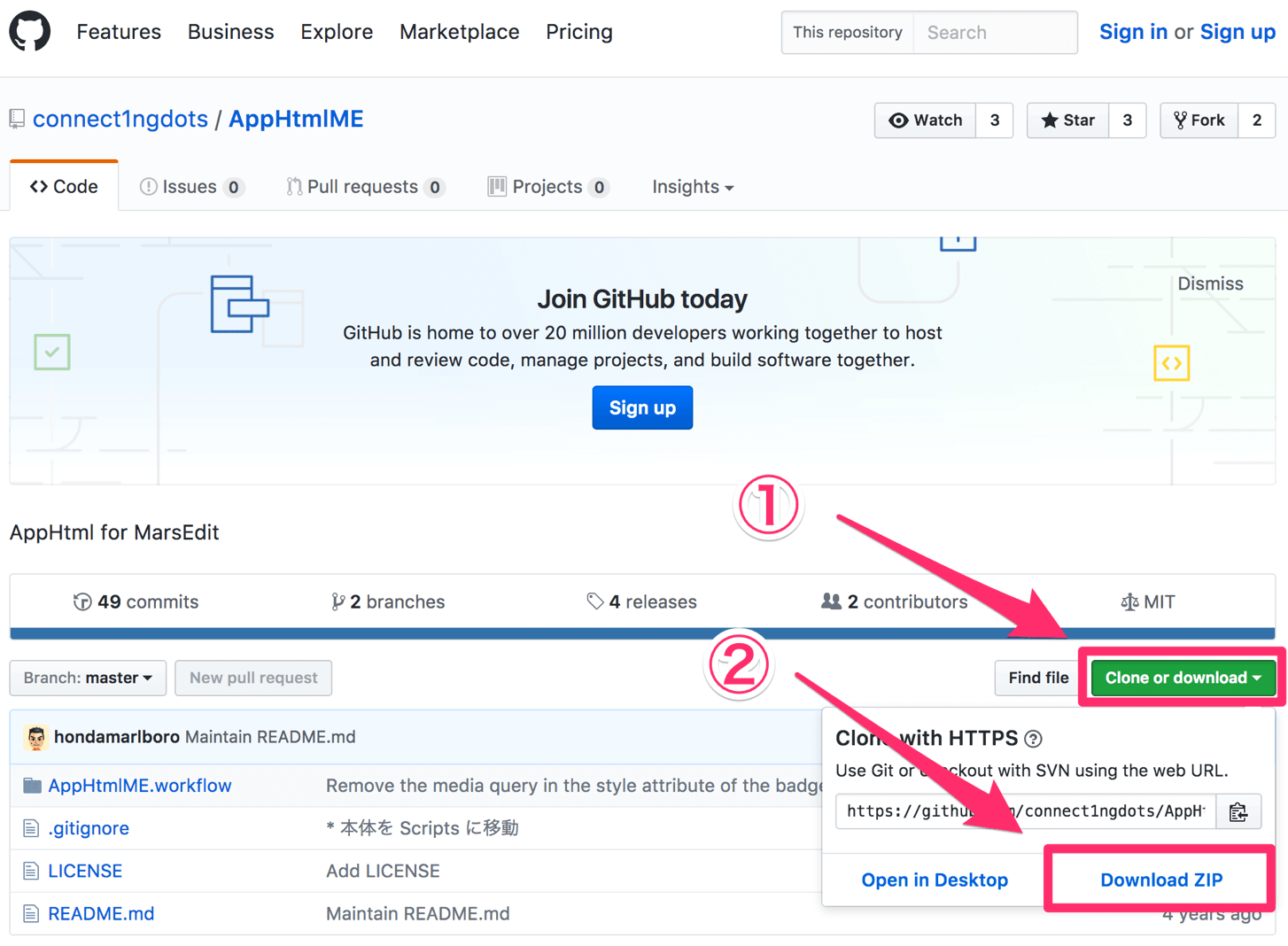Select the Code tab
The height and width of the screenshot is (946, 1288).
pos(64,187)
